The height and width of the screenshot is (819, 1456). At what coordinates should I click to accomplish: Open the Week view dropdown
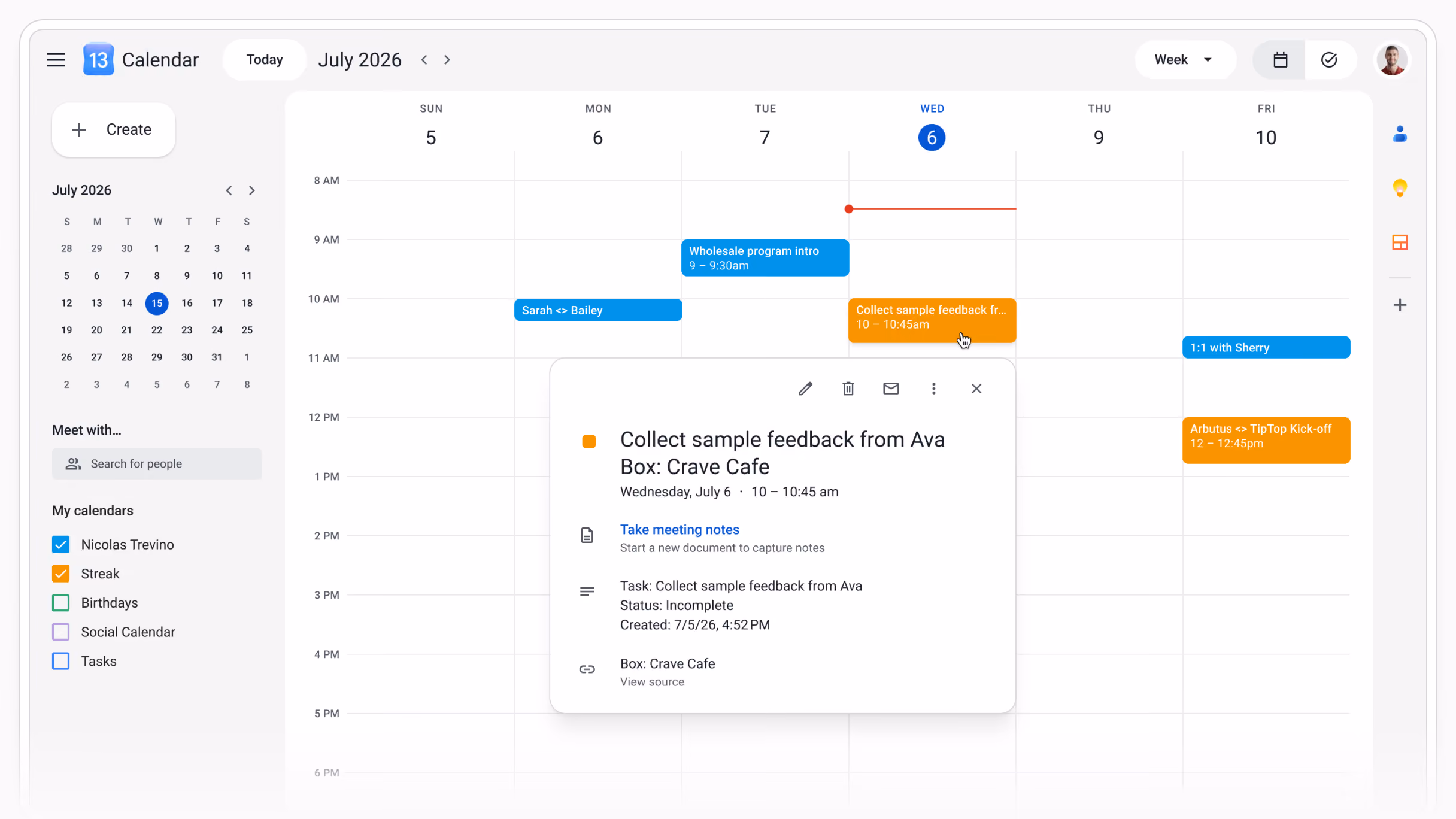(1185, 60)
